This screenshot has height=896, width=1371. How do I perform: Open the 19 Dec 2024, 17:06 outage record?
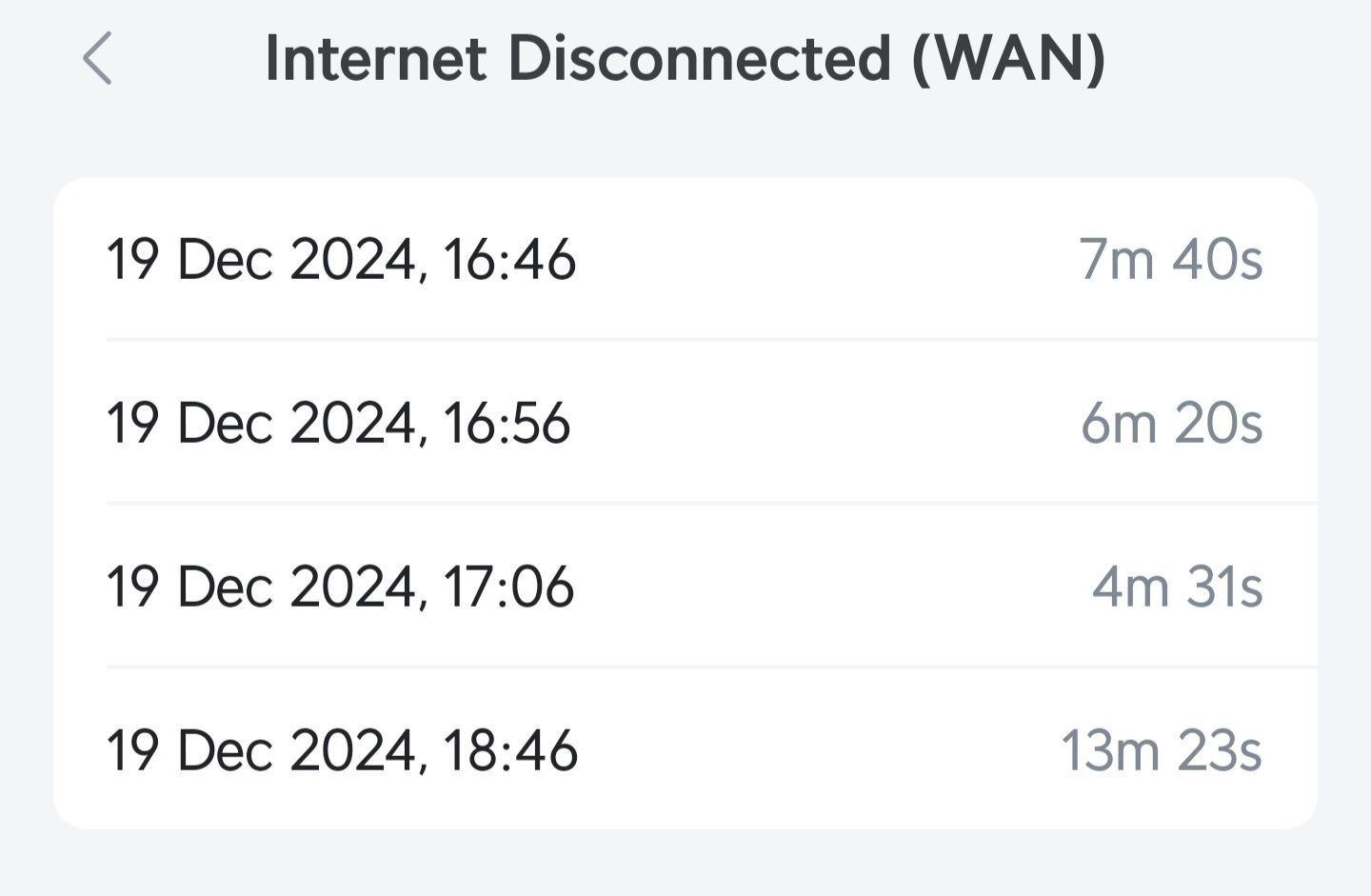click(x=685, y=586)
